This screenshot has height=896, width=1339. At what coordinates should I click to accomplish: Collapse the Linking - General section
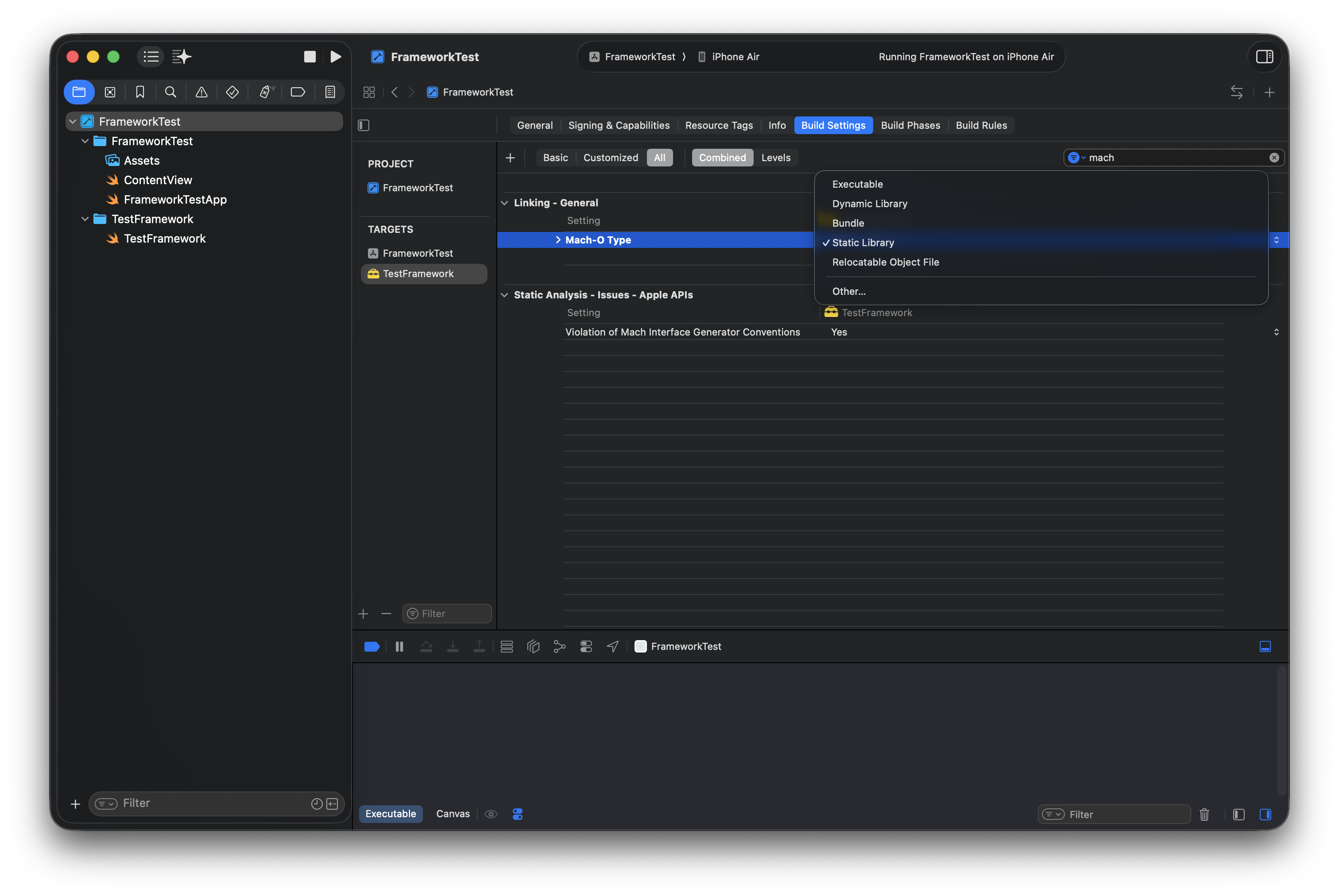tap(505, 203)
